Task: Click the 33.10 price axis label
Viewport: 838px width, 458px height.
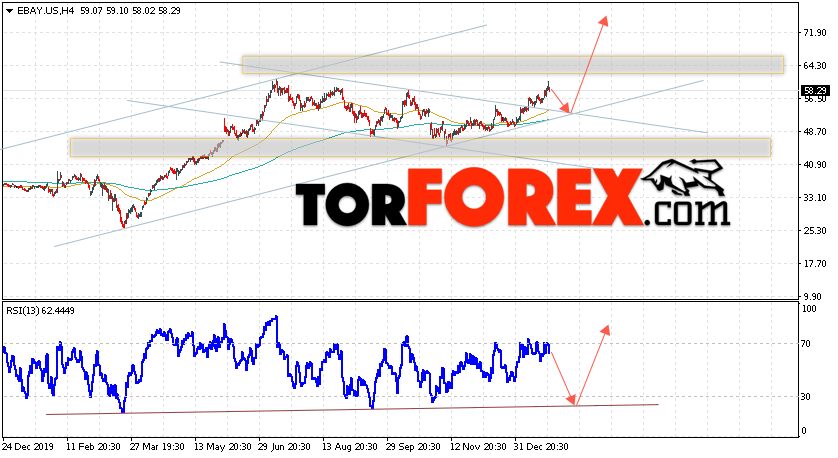Action: click(x=815, y=198)
